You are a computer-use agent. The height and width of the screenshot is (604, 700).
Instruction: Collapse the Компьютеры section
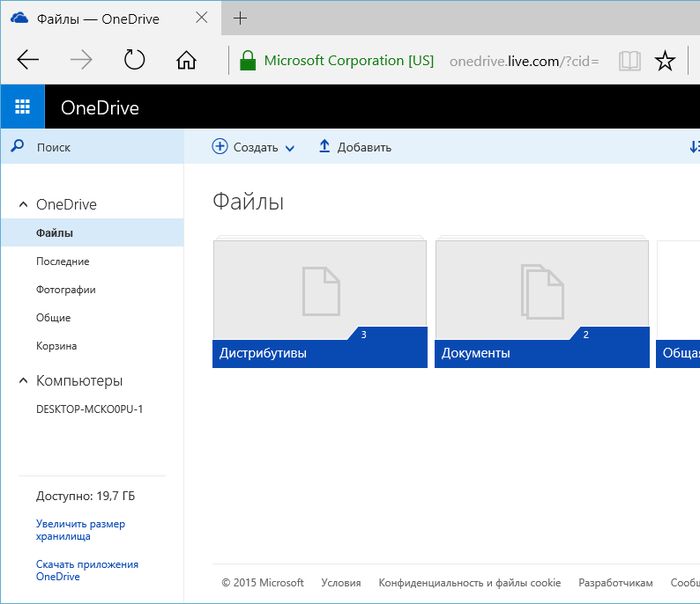[23, 381]
